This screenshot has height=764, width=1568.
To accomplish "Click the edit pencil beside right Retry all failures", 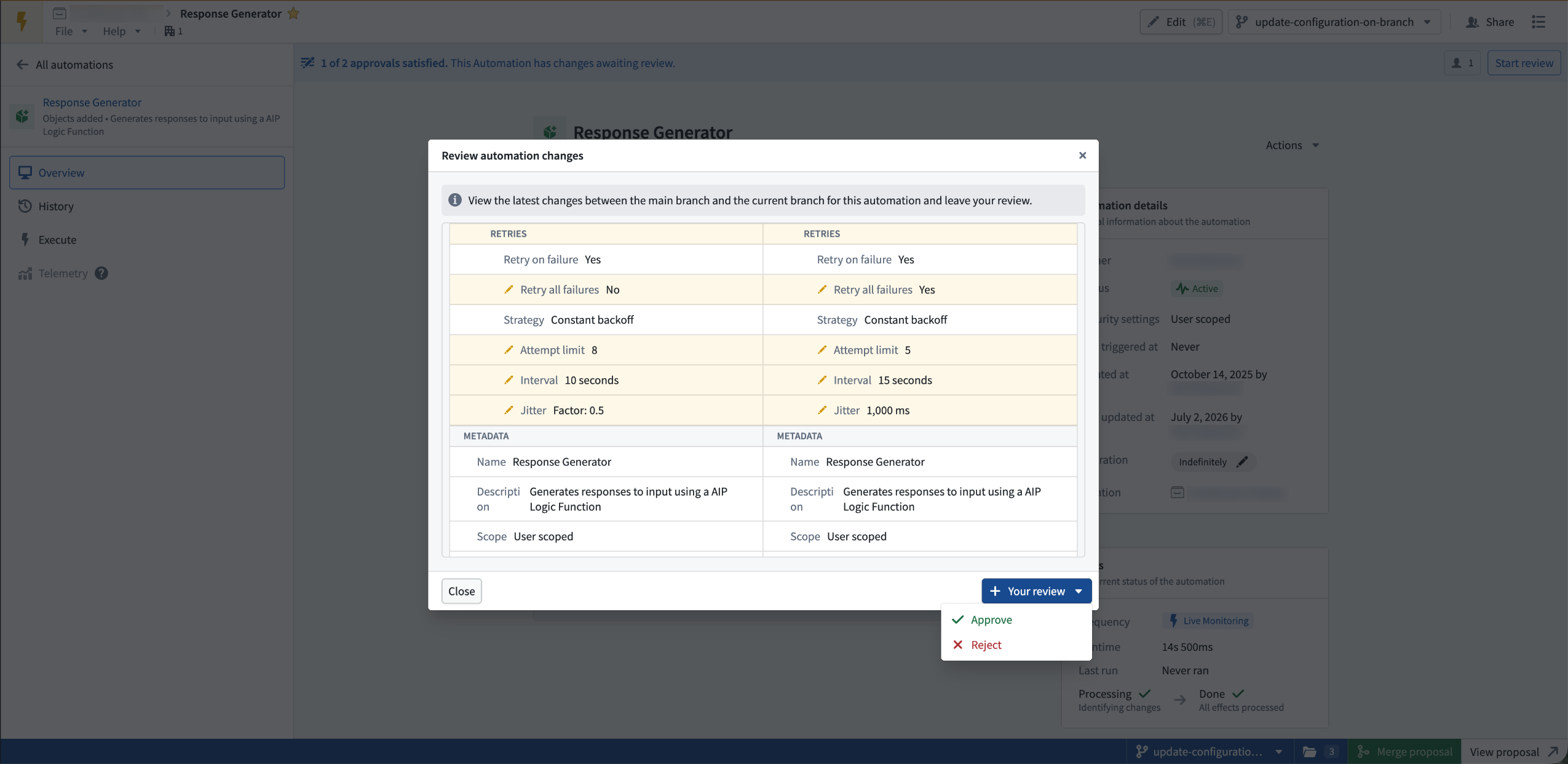I will [822, 289].
